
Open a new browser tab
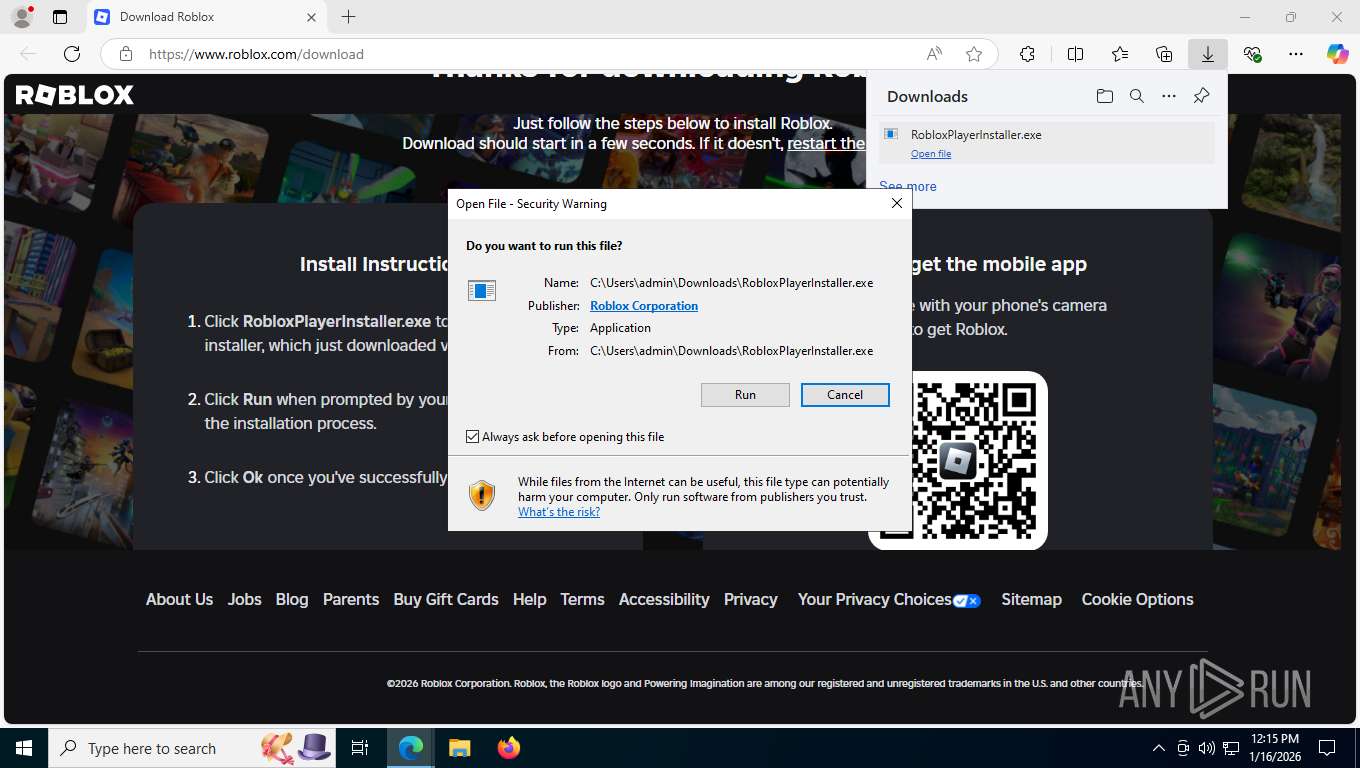pyautogui.click(x=348, y=17)
